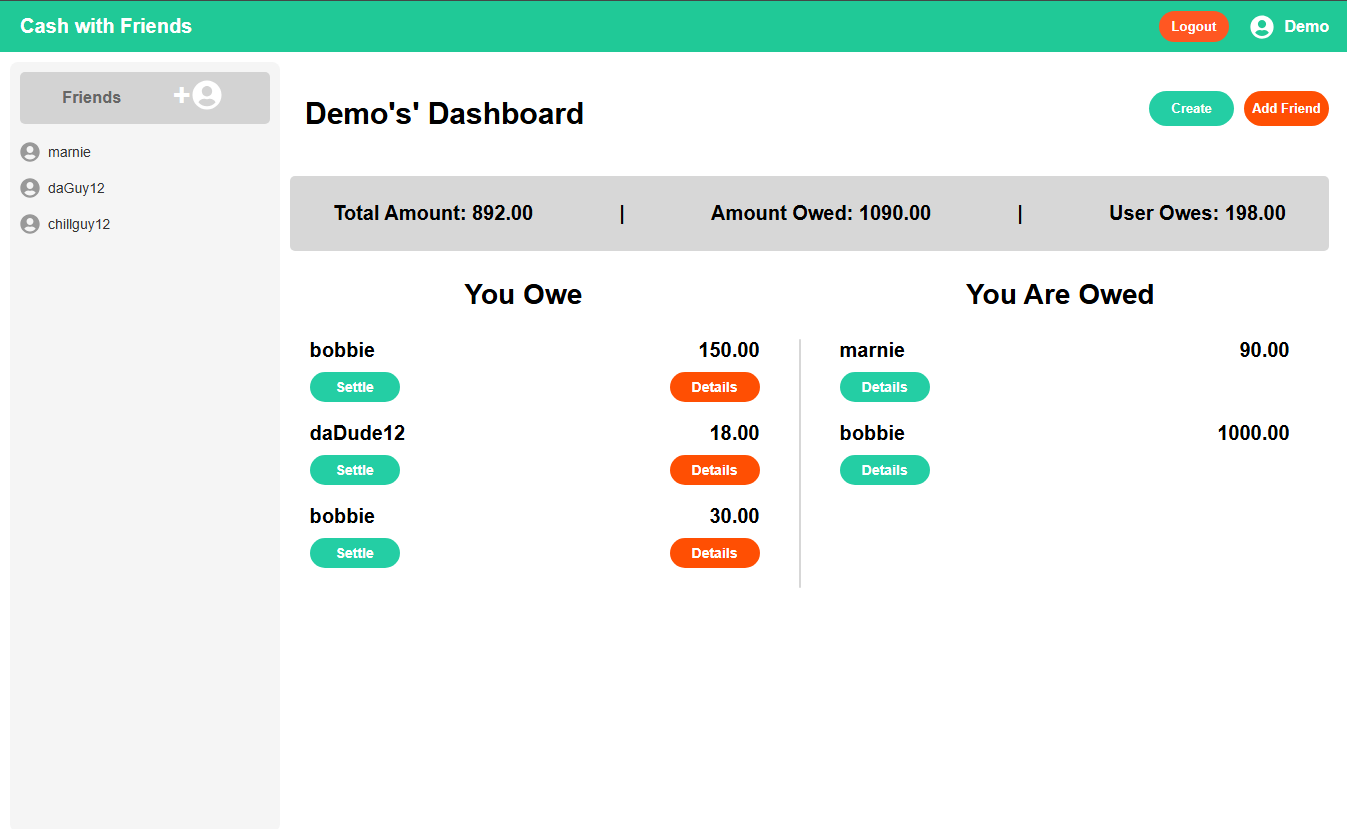This screenshot has width=1347, height=829.
Task: Click the Friends sidebar header
Action: tap(92, 97)
